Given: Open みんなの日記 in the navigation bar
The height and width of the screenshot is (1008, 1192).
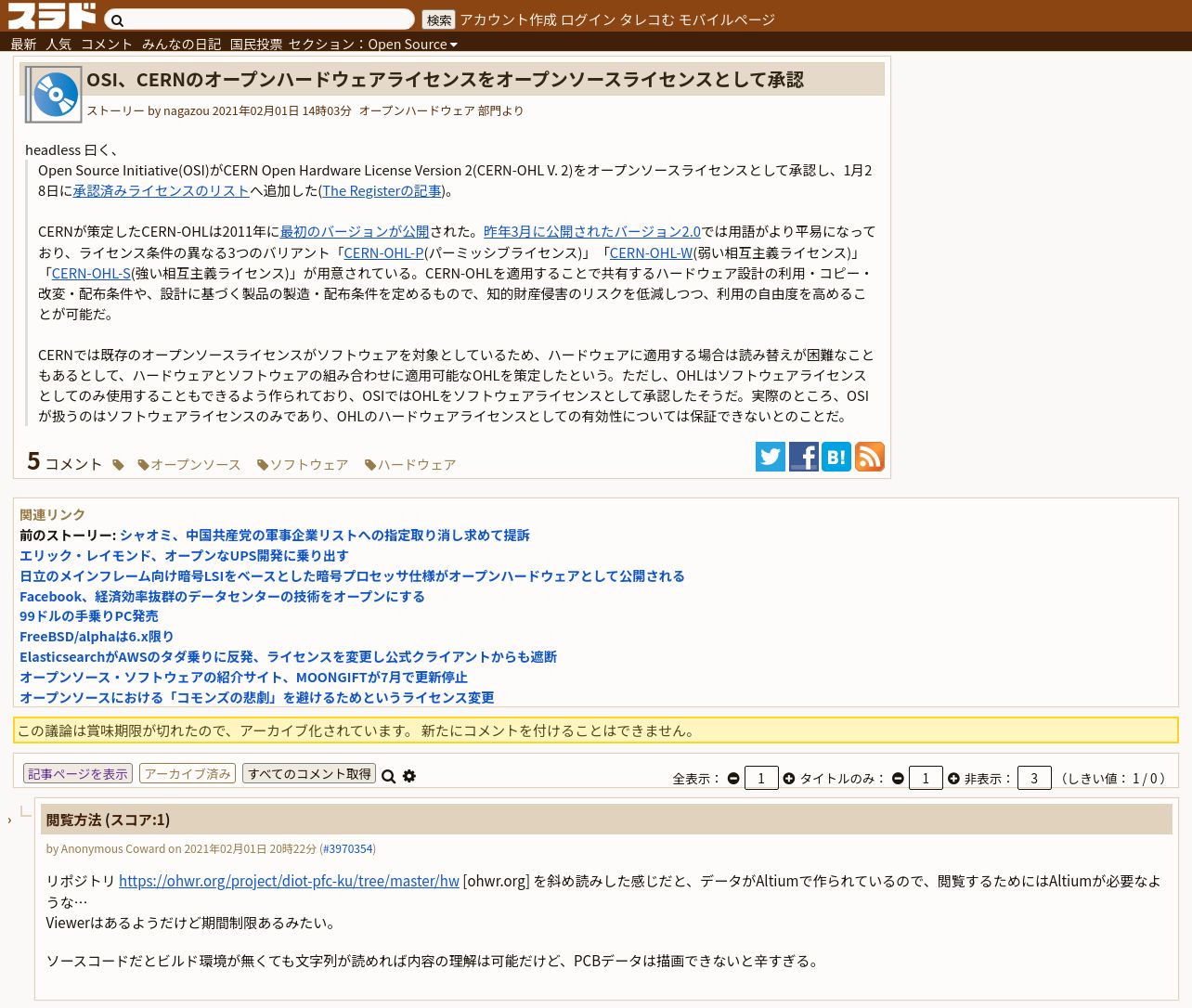Looking at the screenshot, I should pos(181,44).
